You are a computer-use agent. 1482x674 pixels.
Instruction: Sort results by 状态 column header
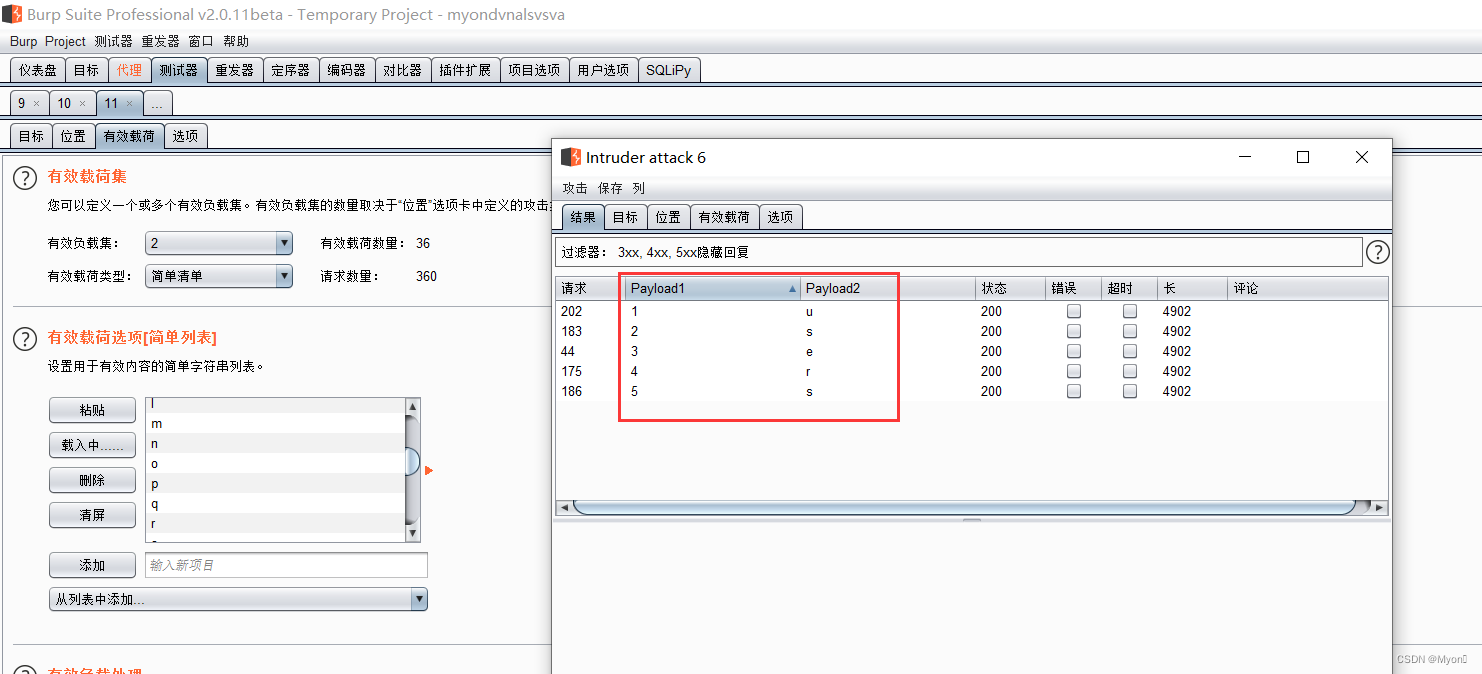(x=1011, y=288)
